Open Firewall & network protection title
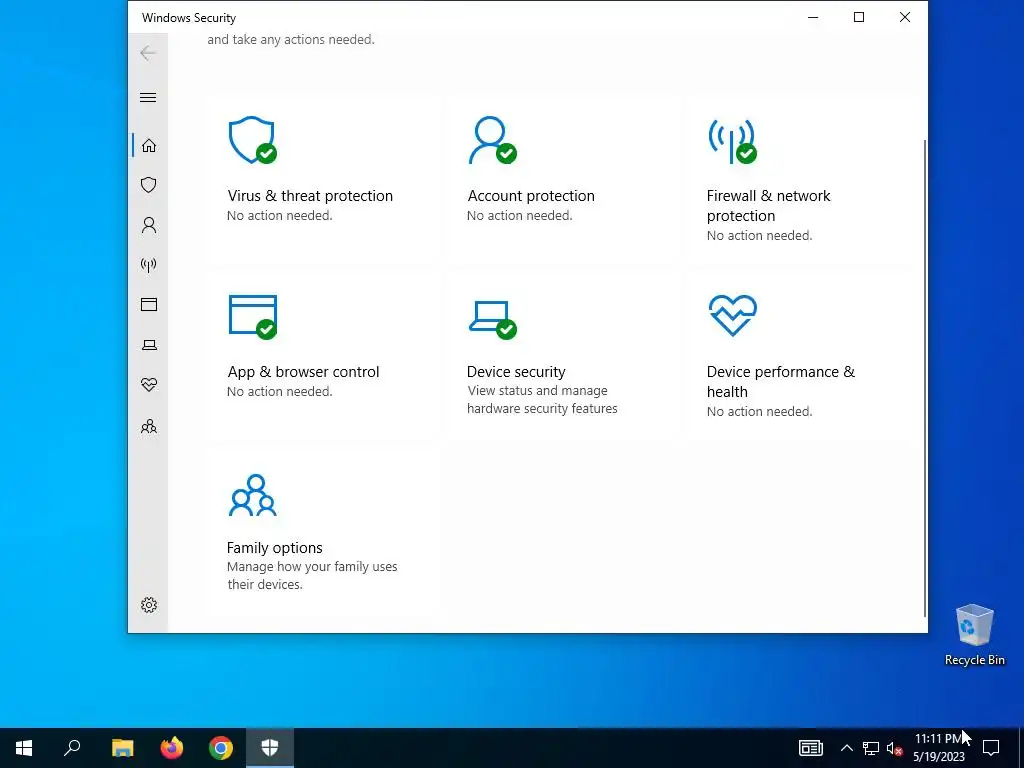Image resolution: width=1024 pixels, height=768 pixels. [768, 206]
